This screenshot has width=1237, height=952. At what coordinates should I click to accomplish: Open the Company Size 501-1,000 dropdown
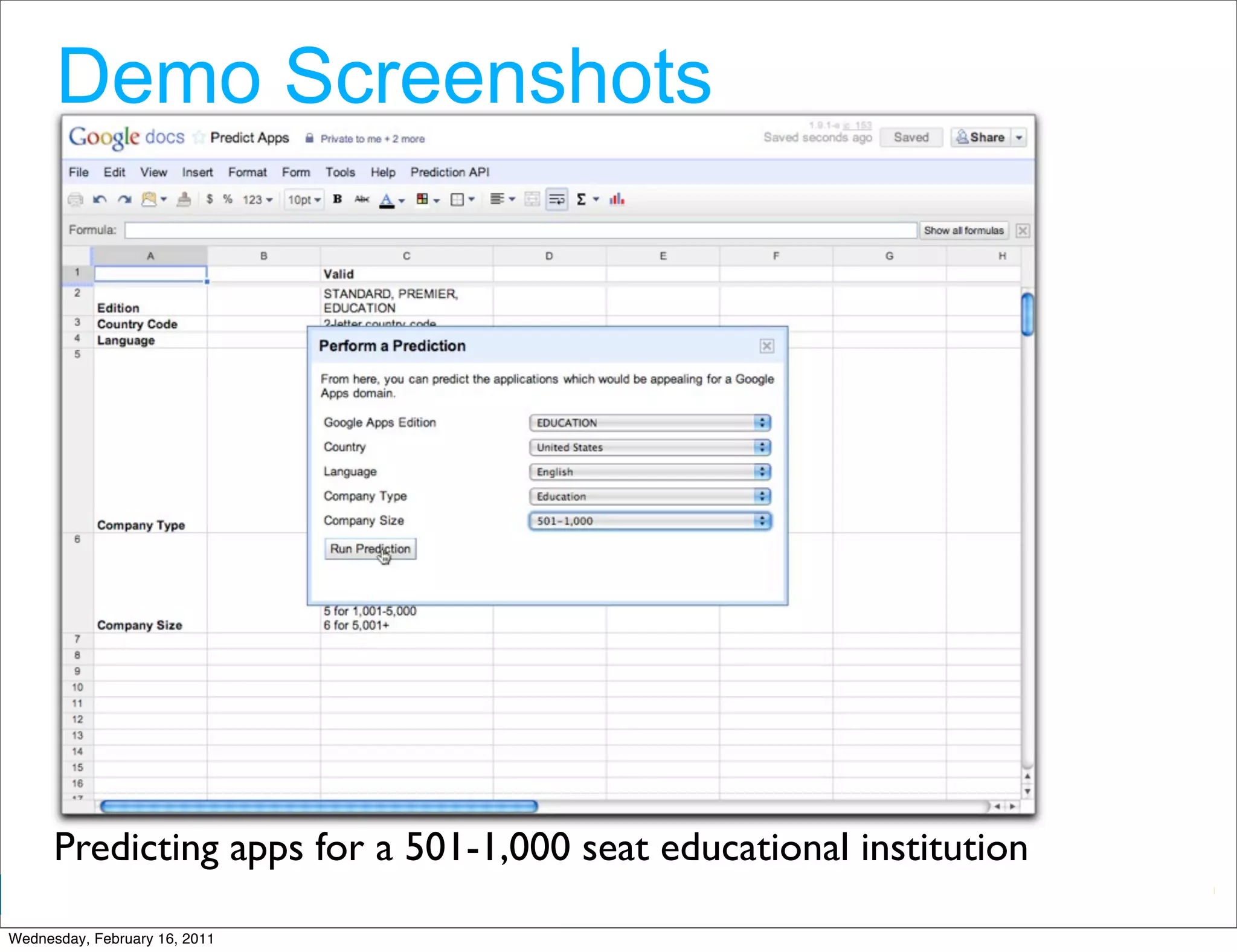point(650,521)
